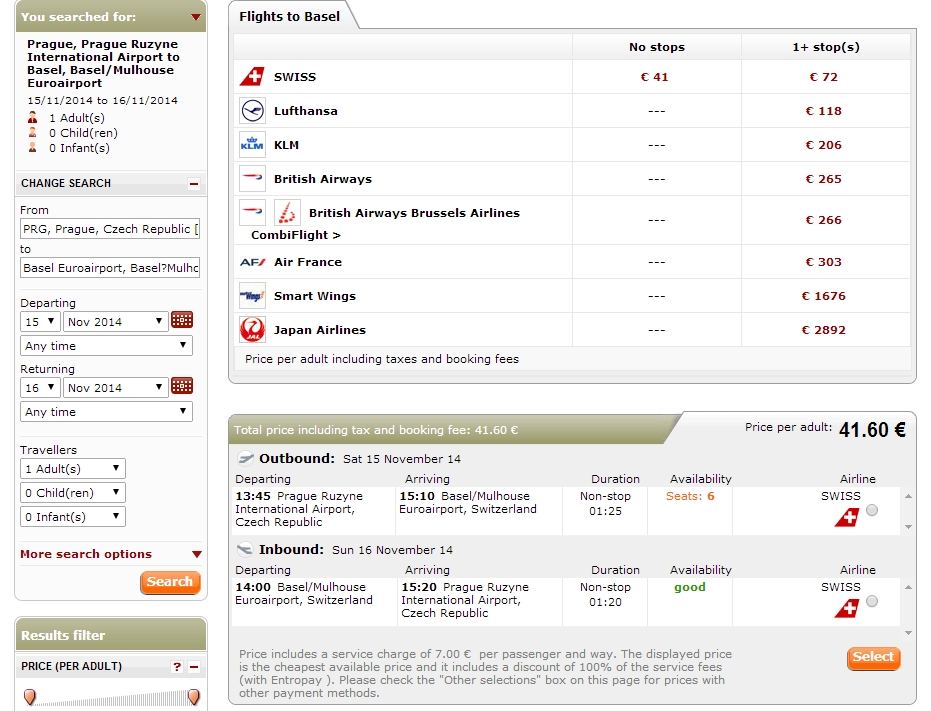The width and height of the screenshot is (931, 711).
Task: Click the to destination input field
Action: point(110,268)
